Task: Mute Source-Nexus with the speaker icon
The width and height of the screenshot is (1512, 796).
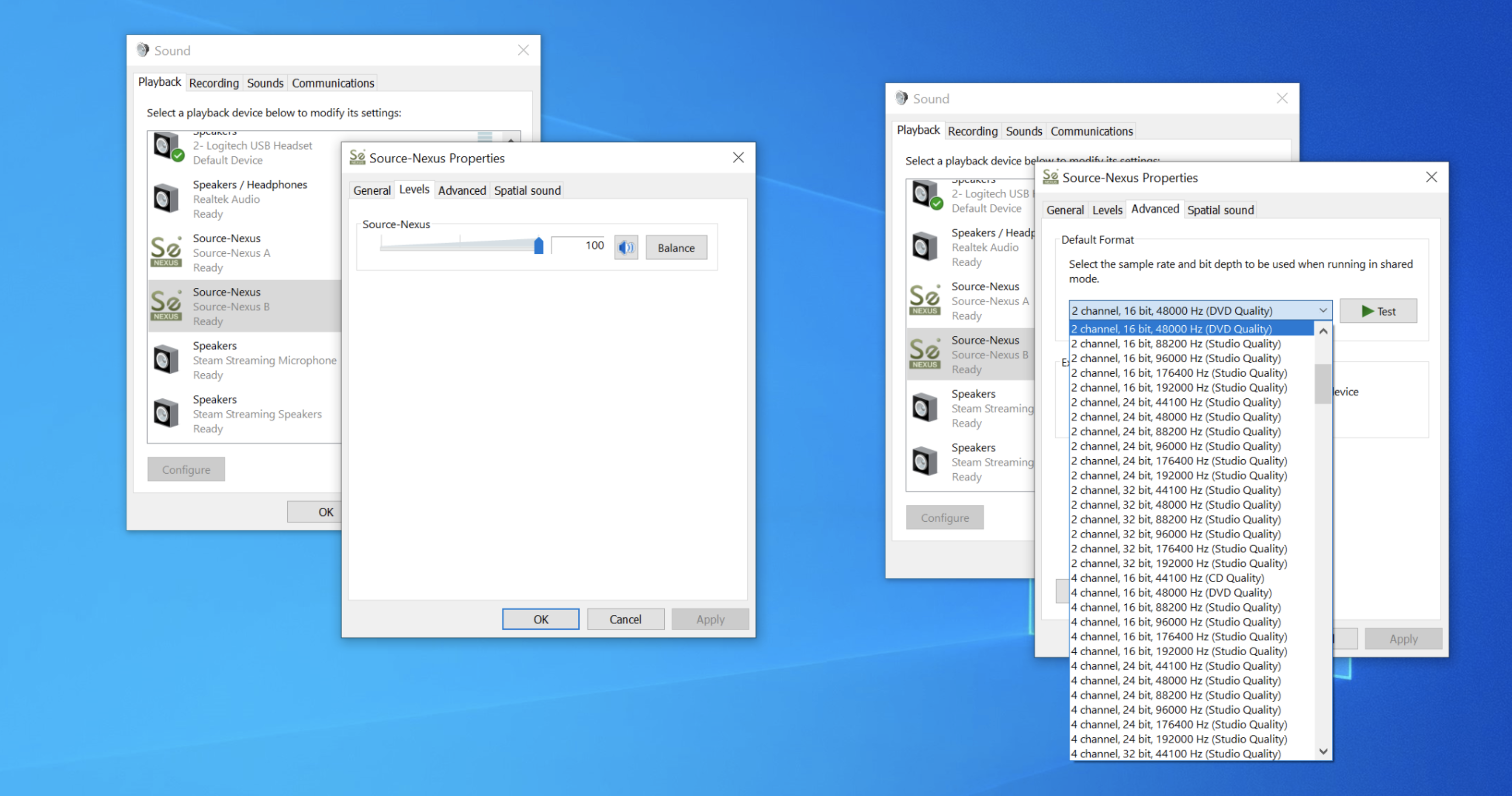Action: (x=625, y=247)
